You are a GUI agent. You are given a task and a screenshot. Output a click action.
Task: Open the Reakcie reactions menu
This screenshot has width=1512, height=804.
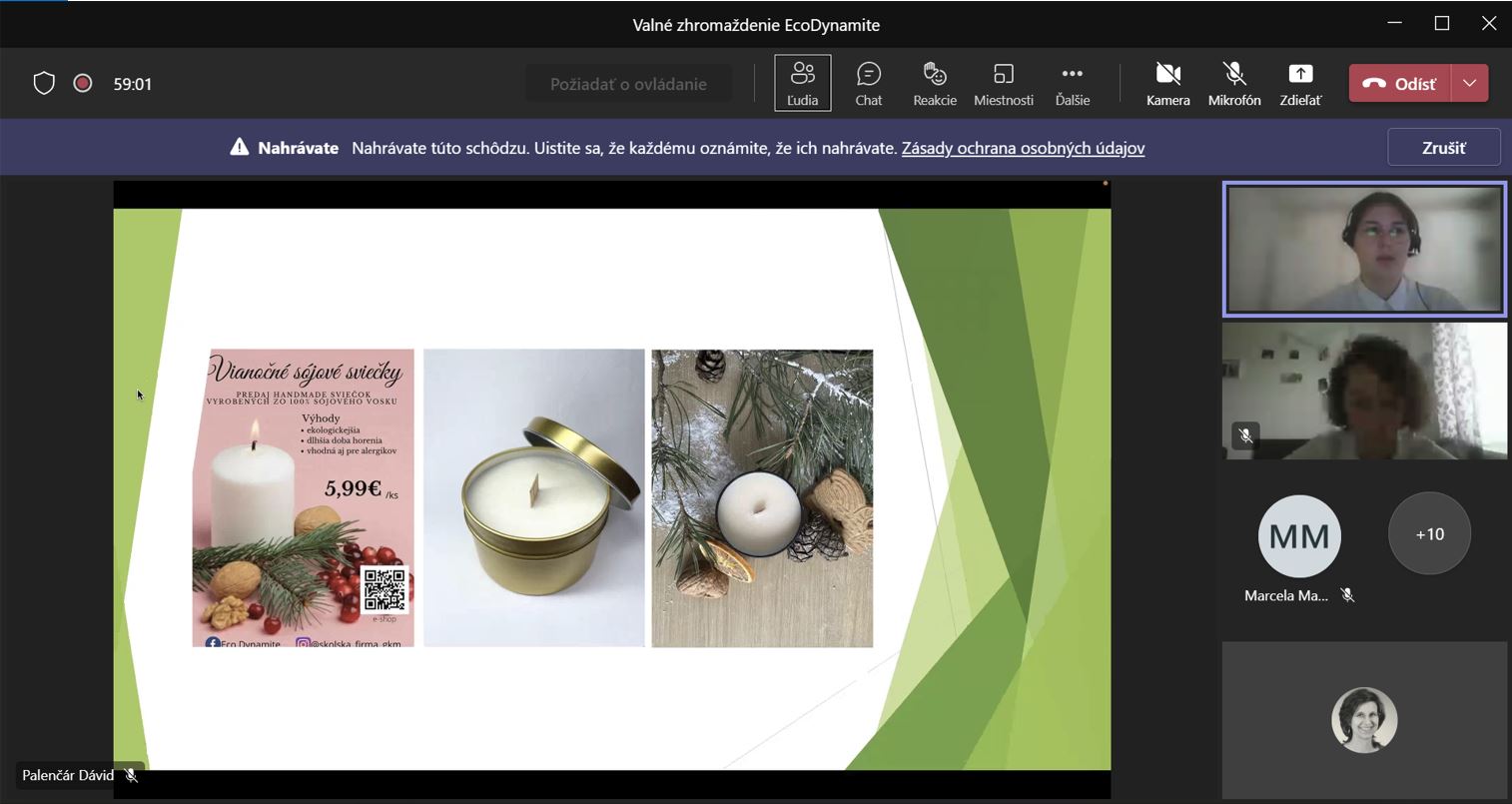coord(935,83)
